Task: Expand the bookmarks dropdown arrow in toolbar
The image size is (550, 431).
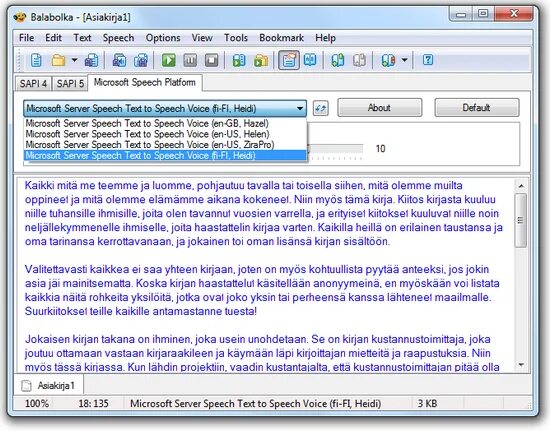Action: [x=404, y=60]
